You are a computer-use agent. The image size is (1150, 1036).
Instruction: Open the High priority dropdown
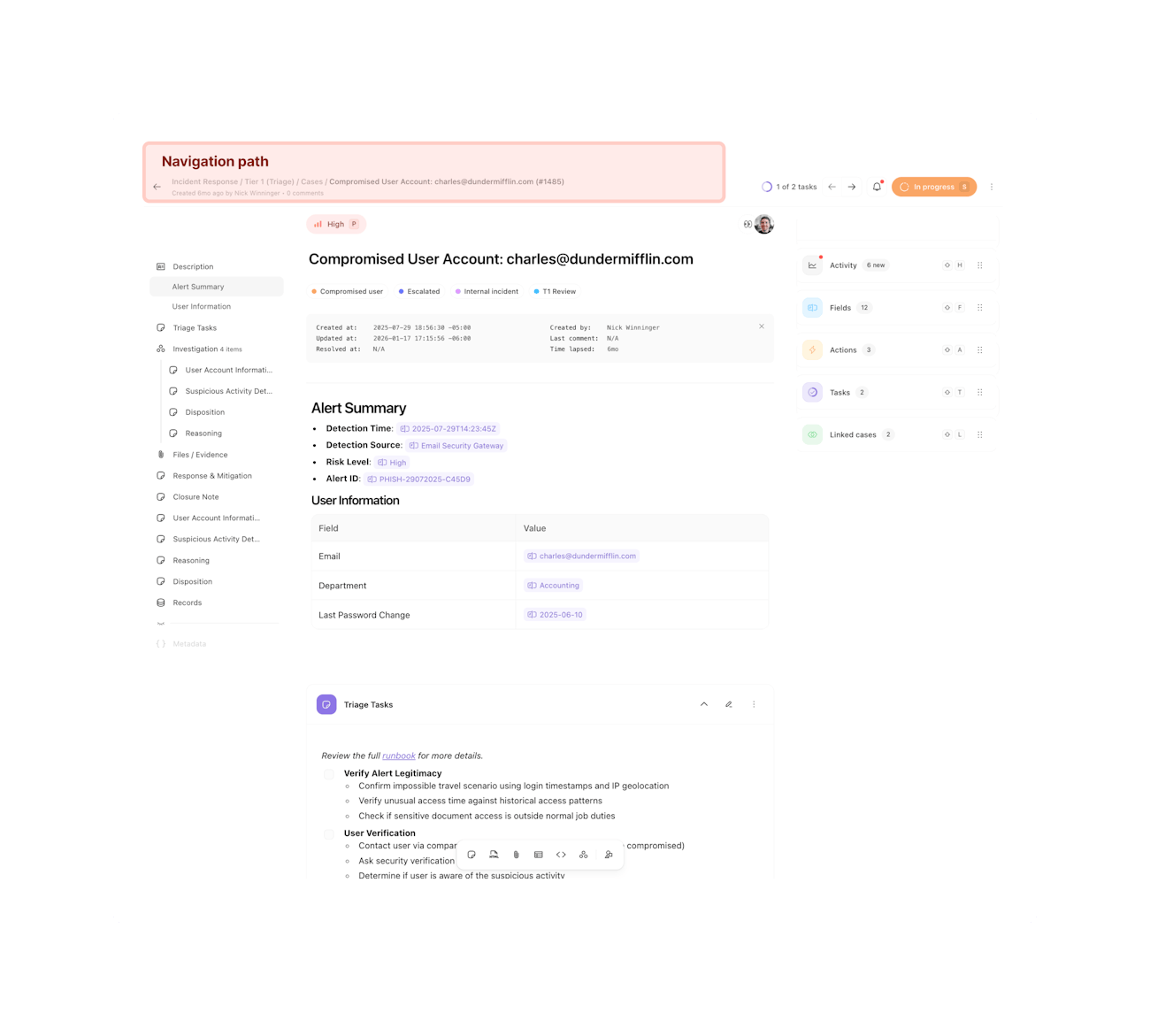[x=336, y=224]
